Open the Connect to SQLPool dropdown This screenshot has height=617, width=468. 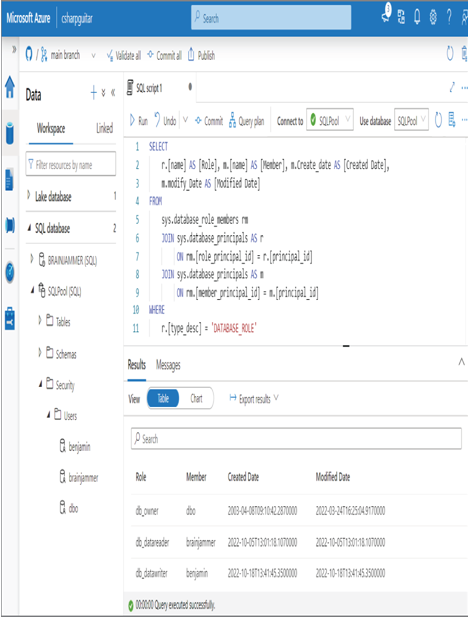pos(330,120)
